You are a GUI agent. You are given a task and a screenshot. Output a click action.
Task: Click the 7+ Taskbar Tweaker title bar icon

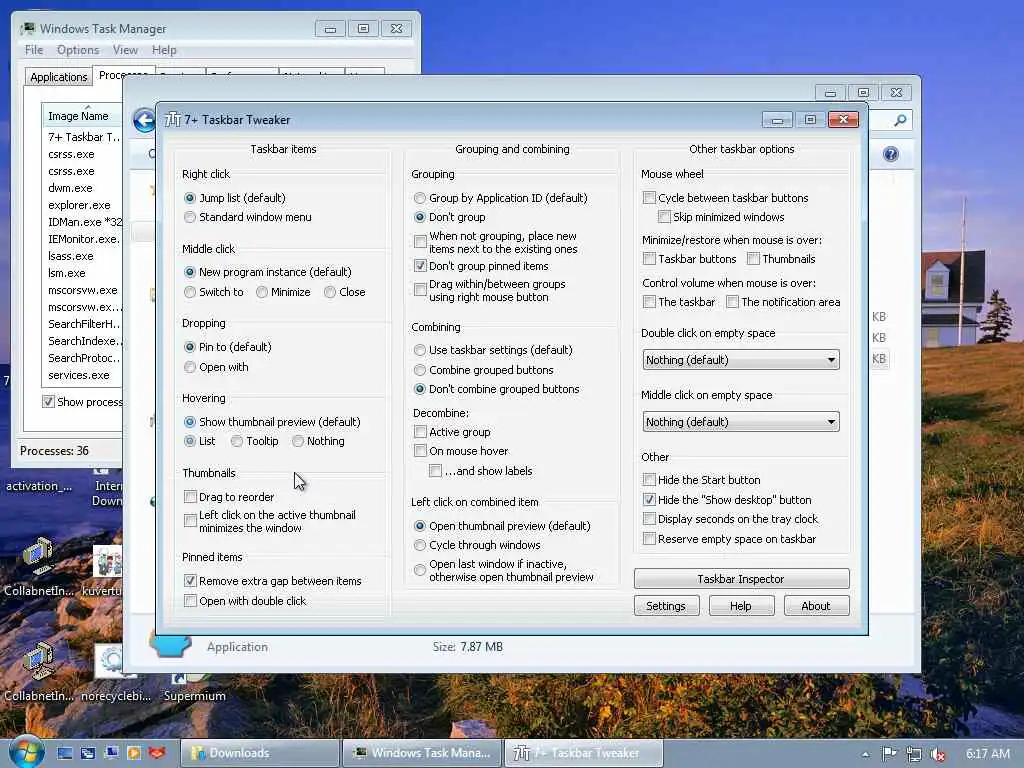172,120
